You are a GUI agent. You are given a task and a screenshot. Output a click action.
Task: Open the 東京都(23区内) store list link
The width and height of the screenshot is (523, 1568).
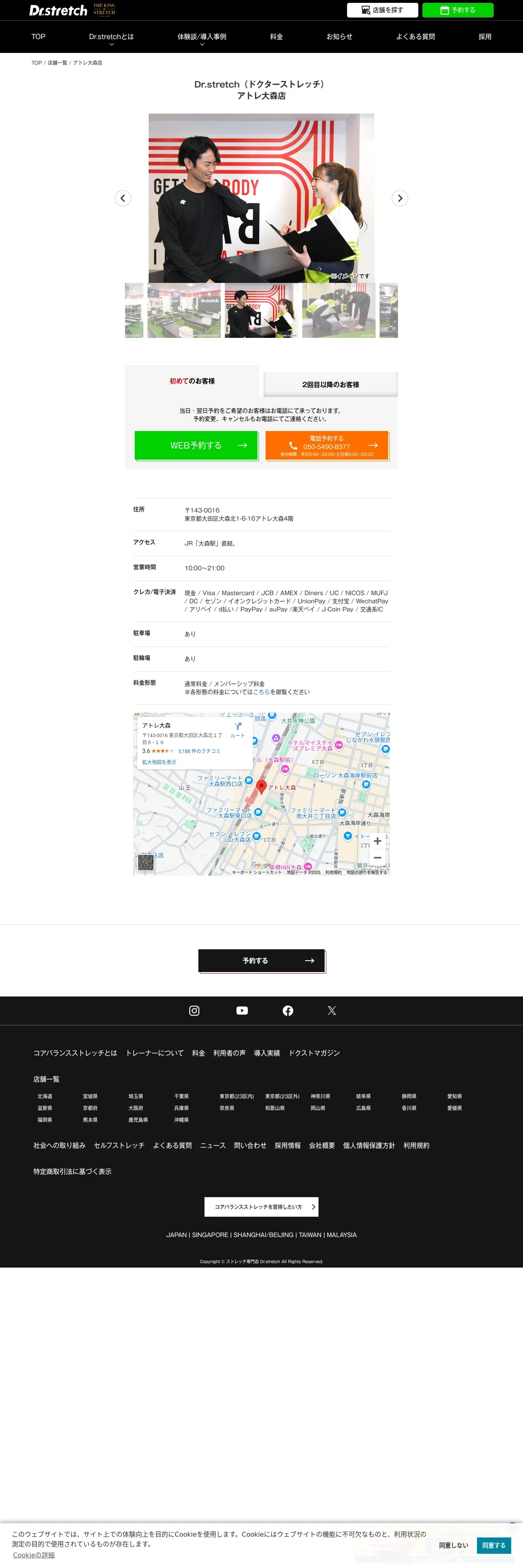pyautogui.click(x=237, y=1096)
